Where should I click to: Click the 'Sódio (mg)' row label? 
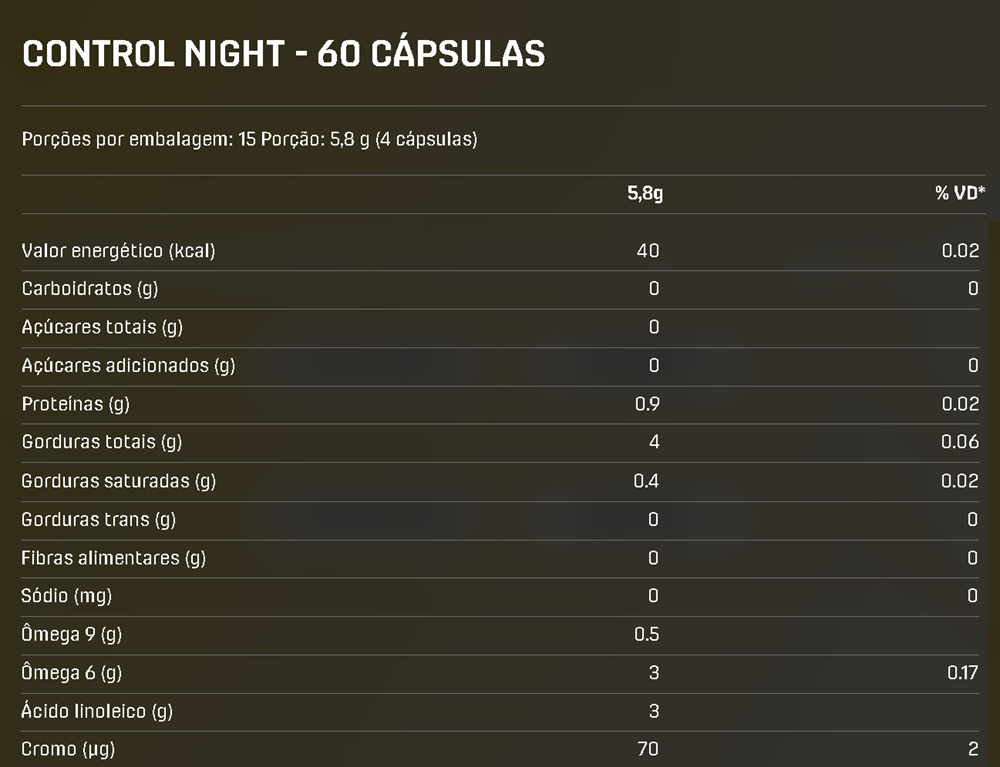67,596
